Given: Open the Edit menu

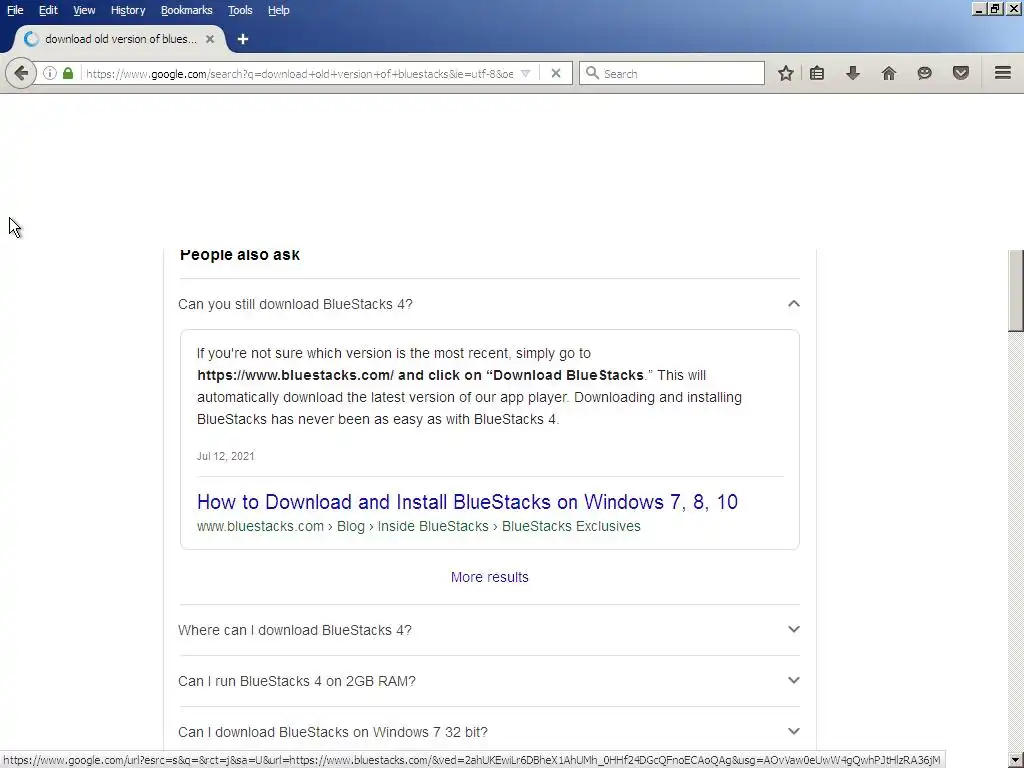Looking at the screenshot, I should [x=48, y=10].
